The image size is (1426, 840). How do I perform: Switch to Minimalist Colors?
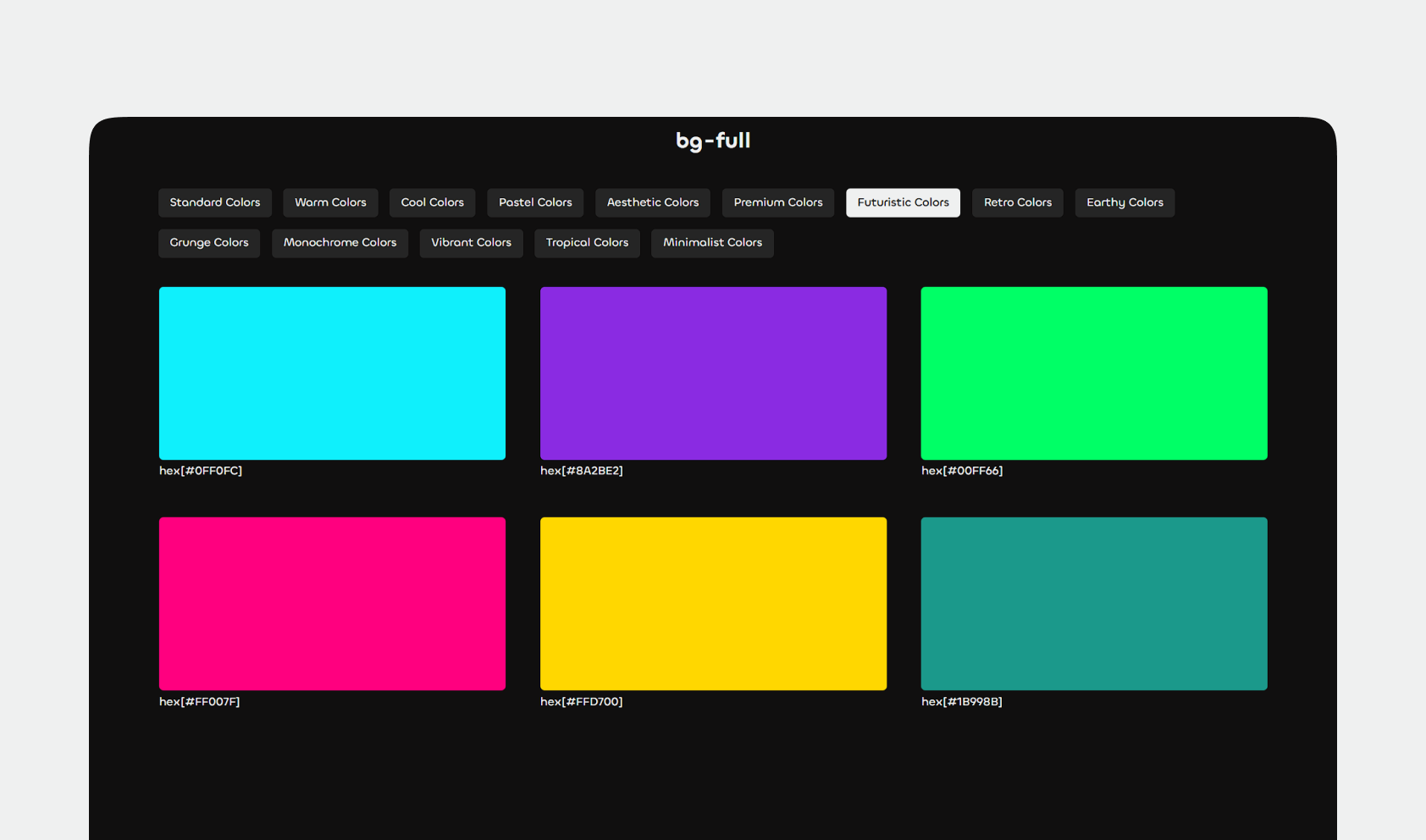pyautogui.click(x=712, y=243)
